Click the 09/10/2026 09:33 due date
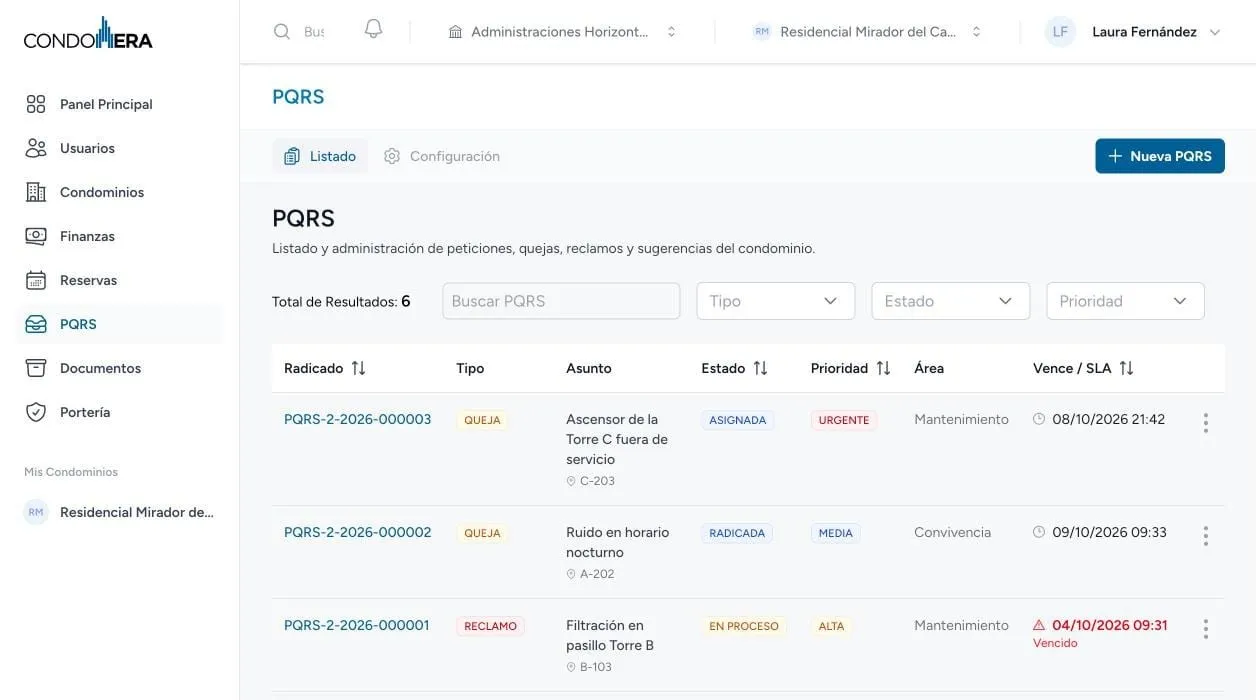This screenshot has width=1256, height=700. [1109, 532]
